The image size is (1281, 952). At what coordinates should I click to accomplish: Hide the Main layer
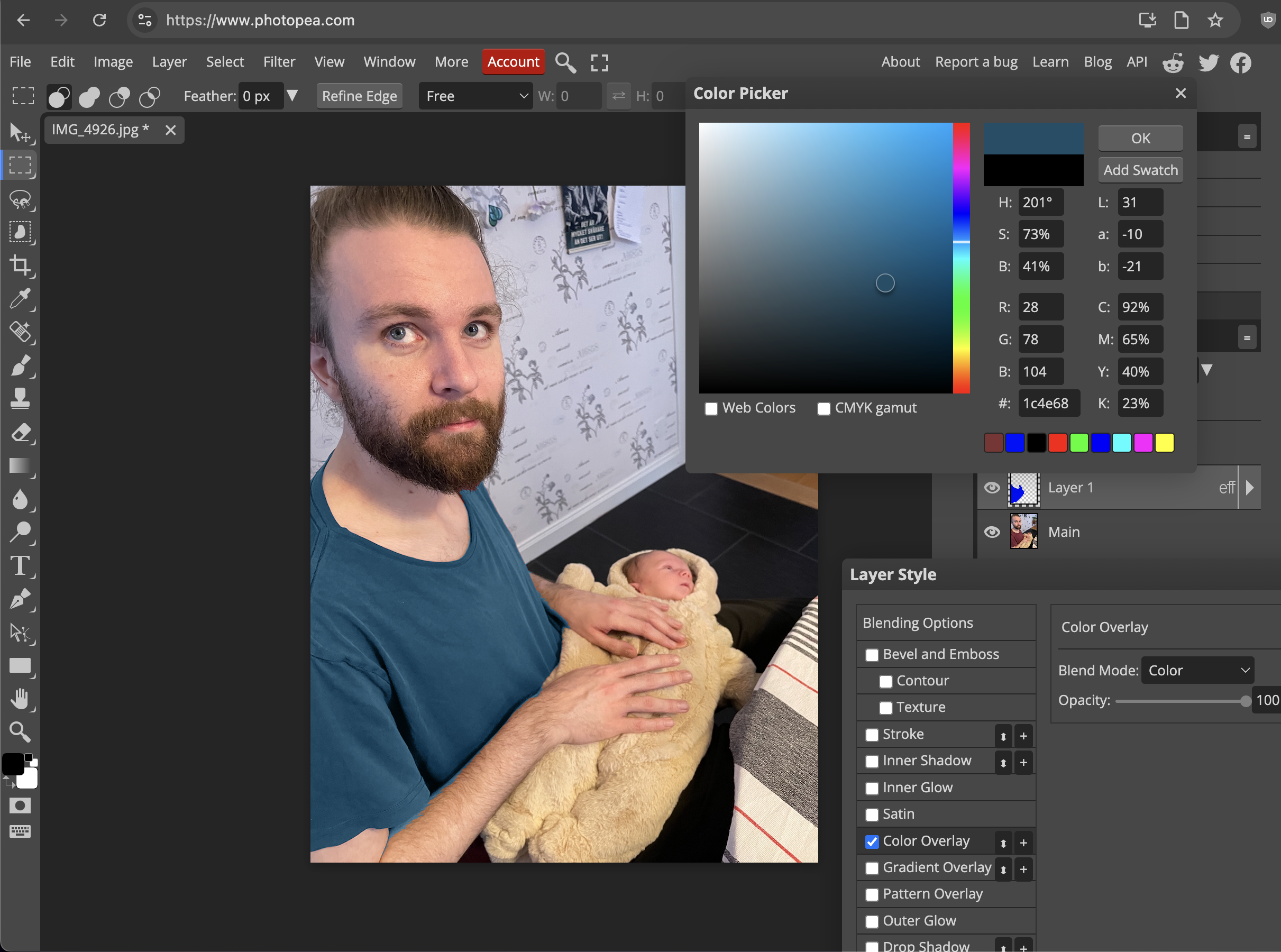[x=992, y=532]
